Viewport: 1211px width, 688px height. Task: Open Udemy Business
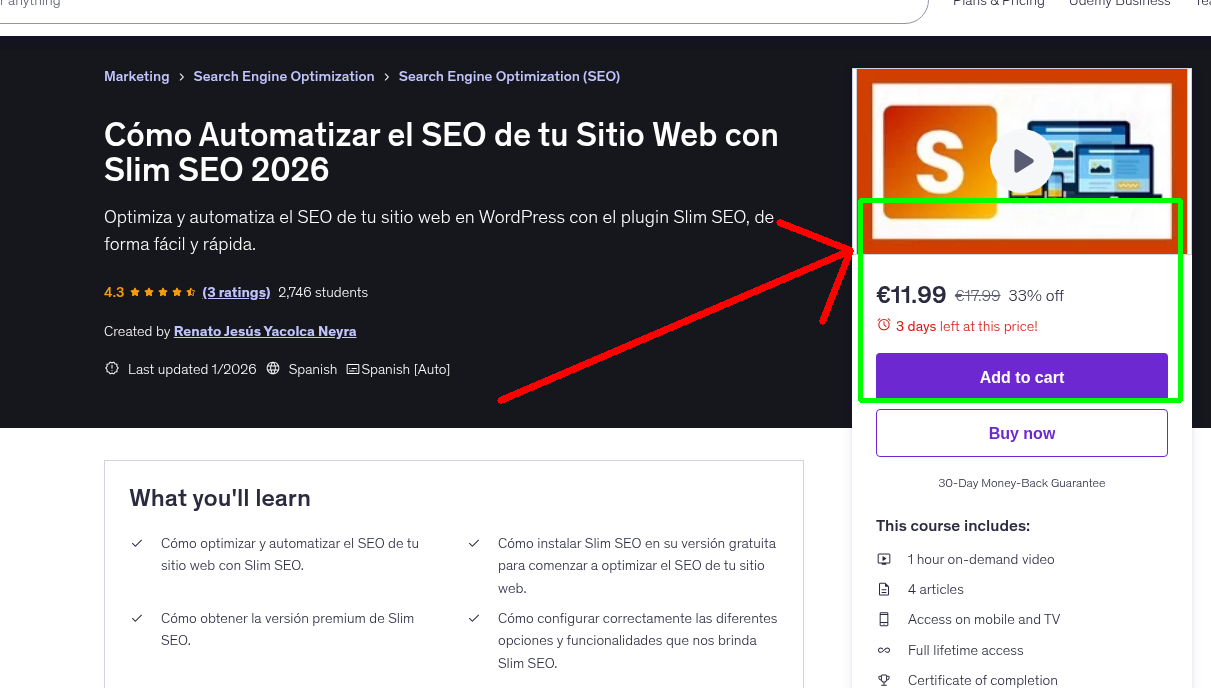pos(1119,4)
